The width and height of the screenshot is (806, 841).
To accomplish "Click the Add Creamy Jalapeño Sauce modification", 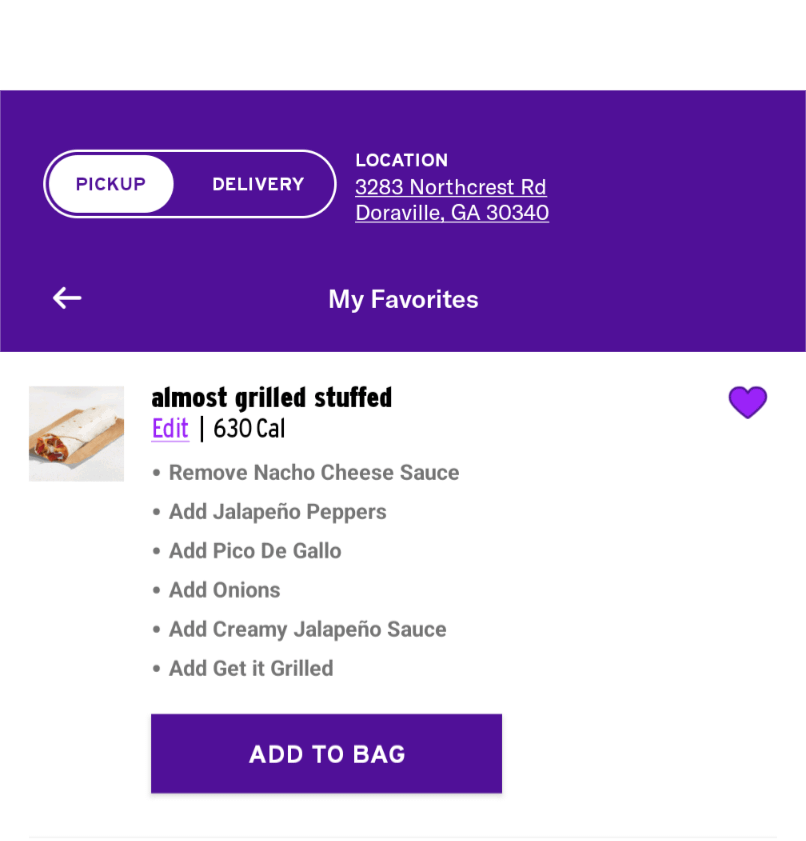I will click(307, 629).
